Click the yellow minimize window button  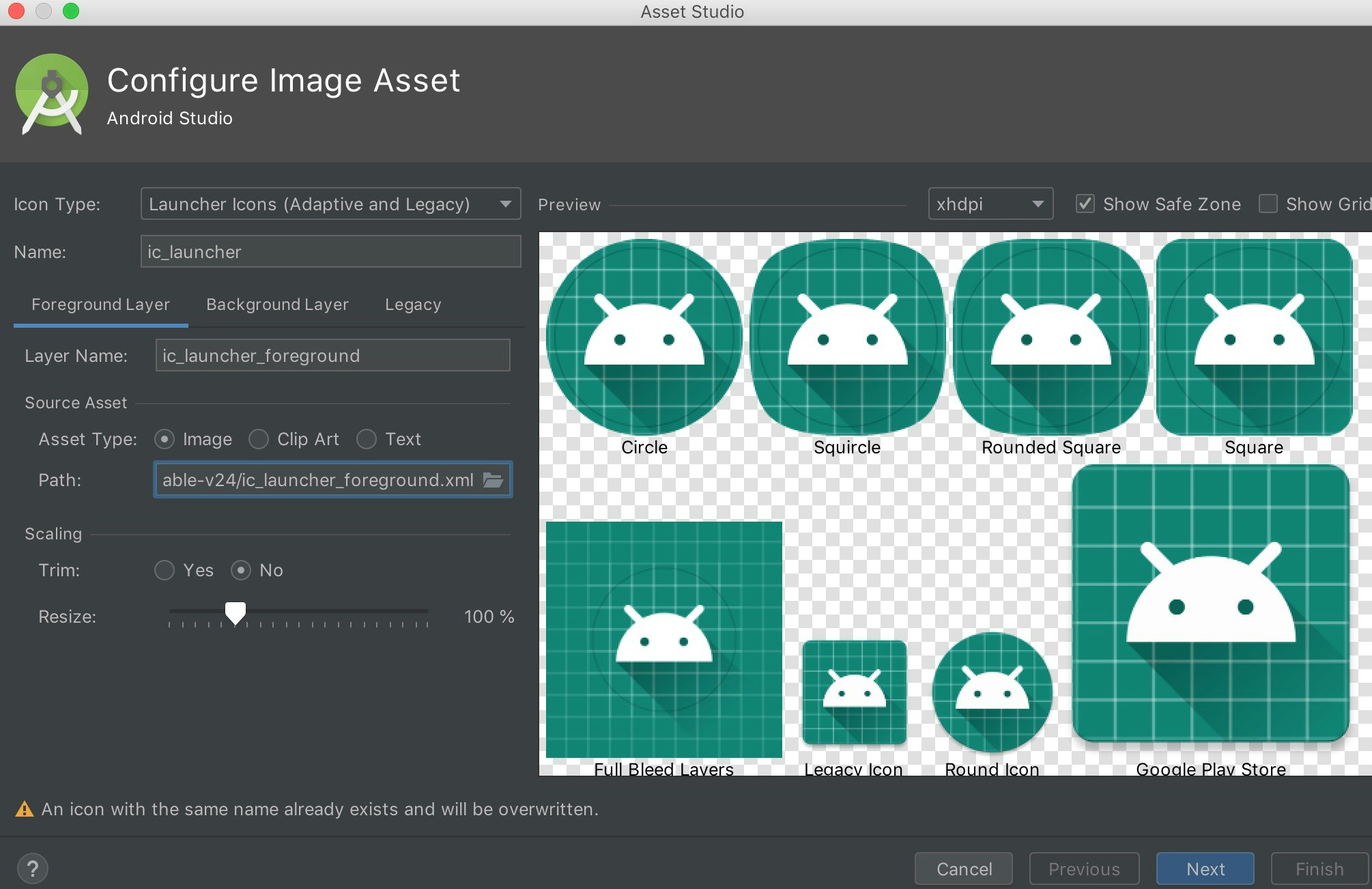tap(44, 11)
